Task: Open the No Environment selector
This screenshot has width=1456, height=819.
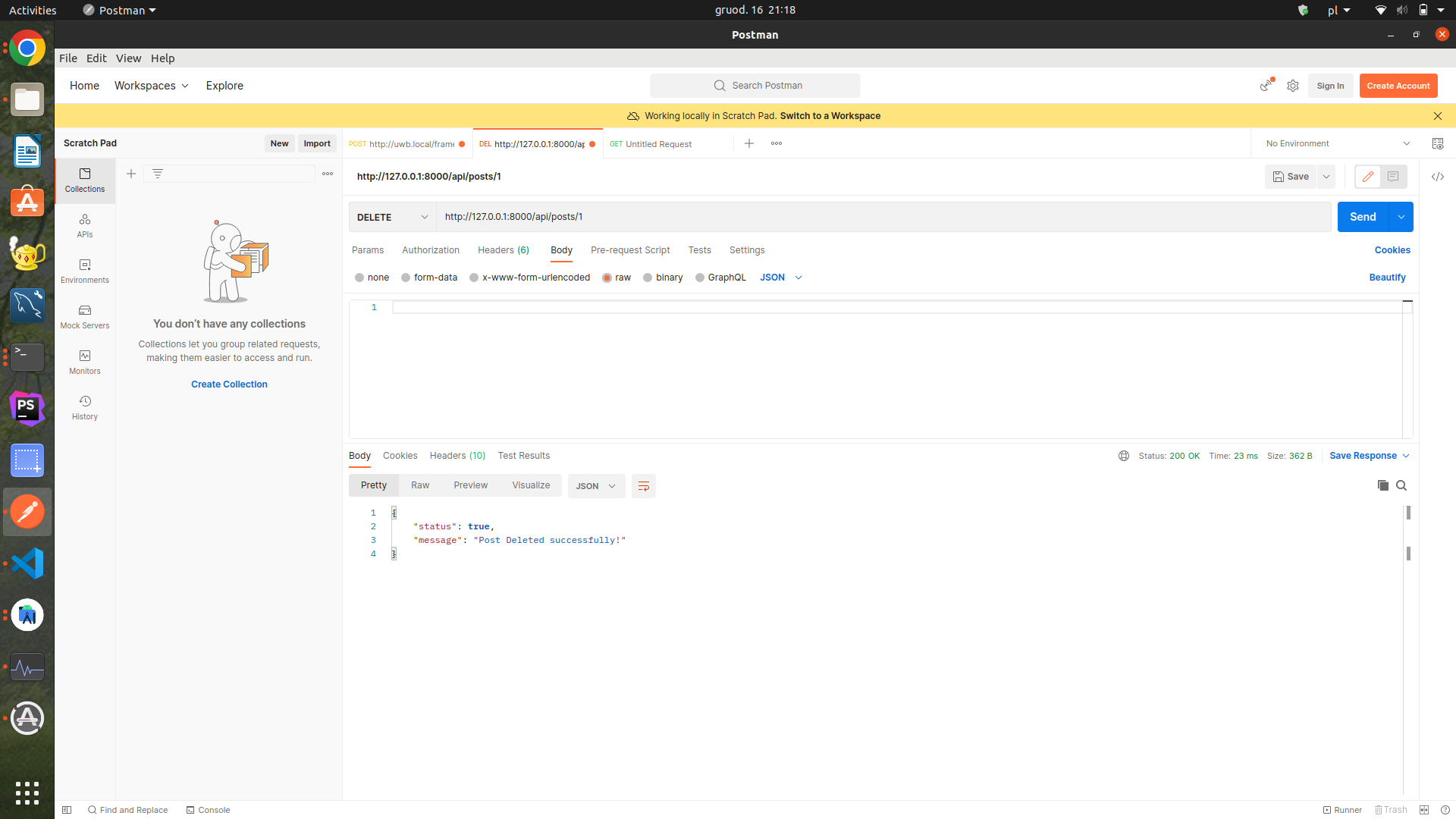Action: pyautogui.click(x=1336, y=143)
